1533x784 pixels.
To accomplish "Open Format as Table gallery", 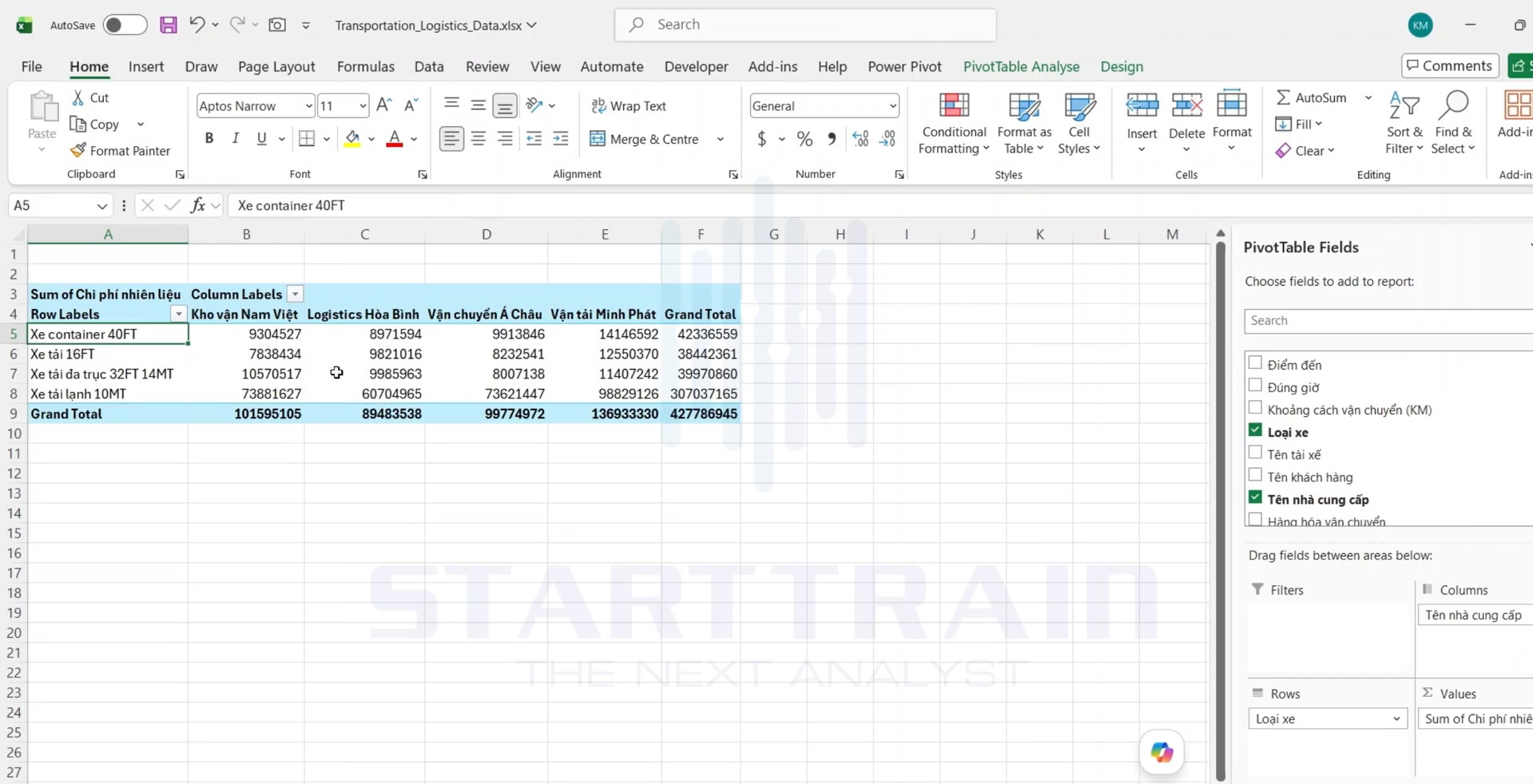I will coord(1024,123).
